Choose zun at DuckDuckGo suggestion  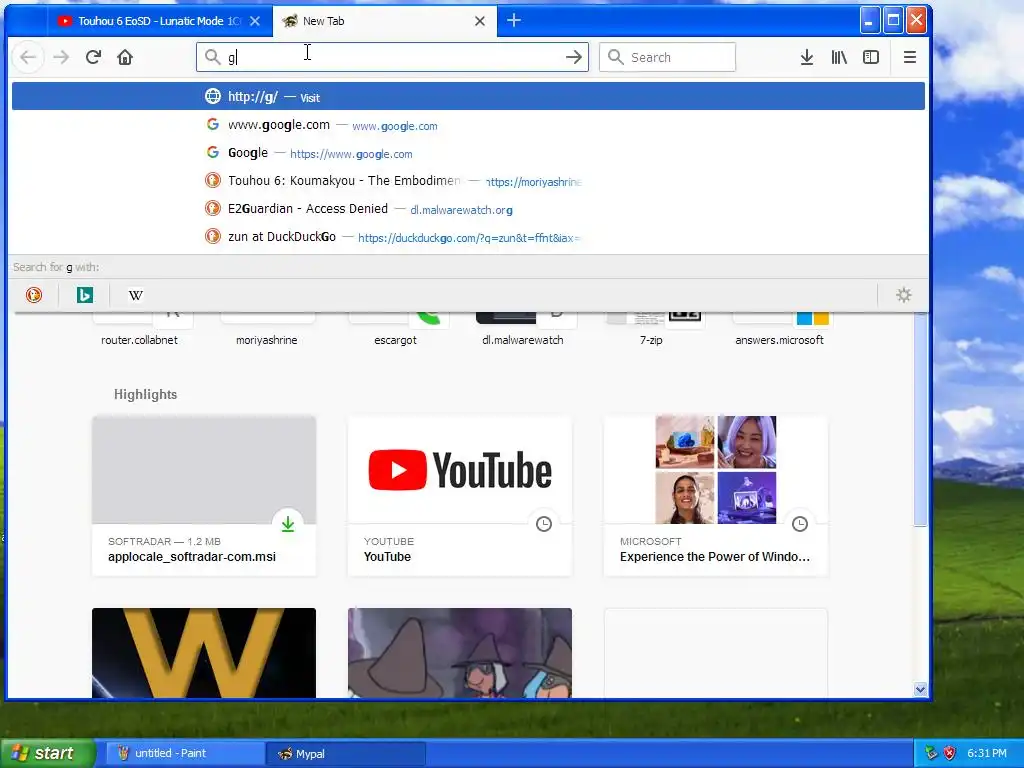pyautogui.click(x=468, y=237)
